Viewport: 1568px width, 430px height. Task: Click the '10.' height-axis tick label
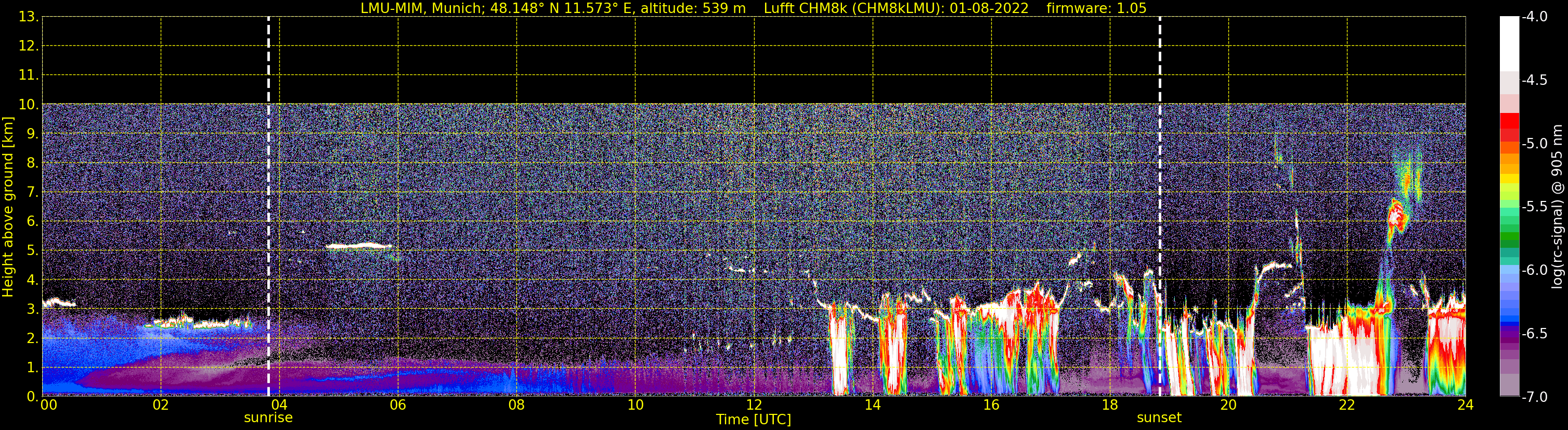tap(29, 105)
